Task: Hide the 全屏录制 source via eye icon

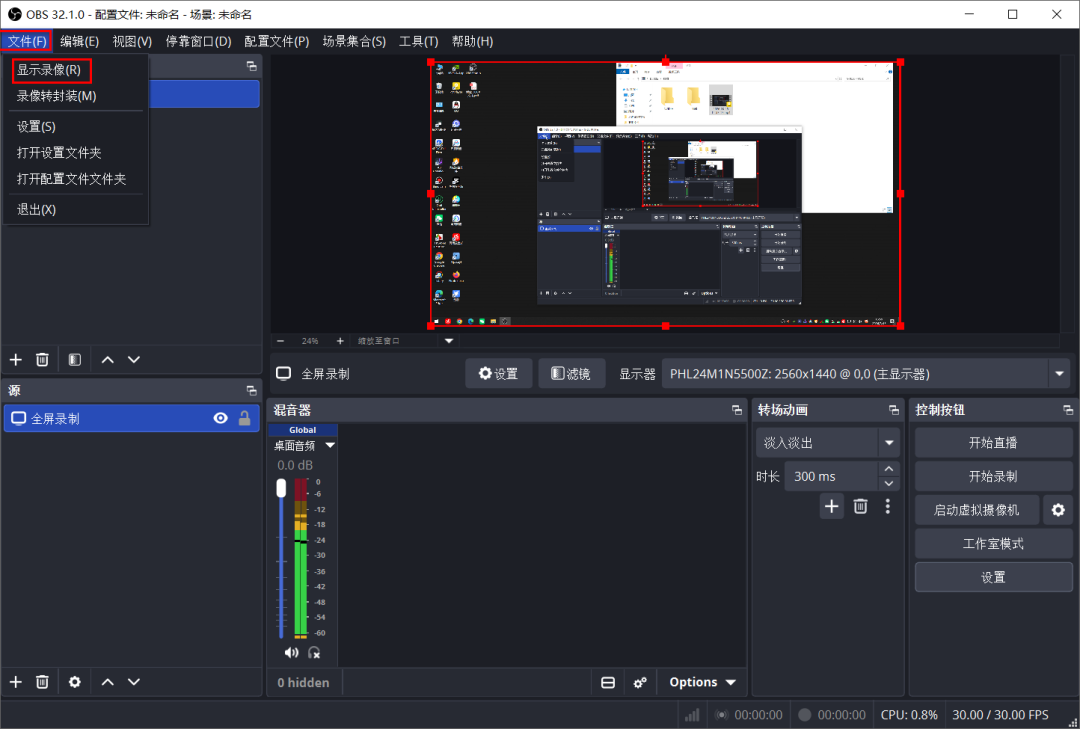Action: [221, 419]
